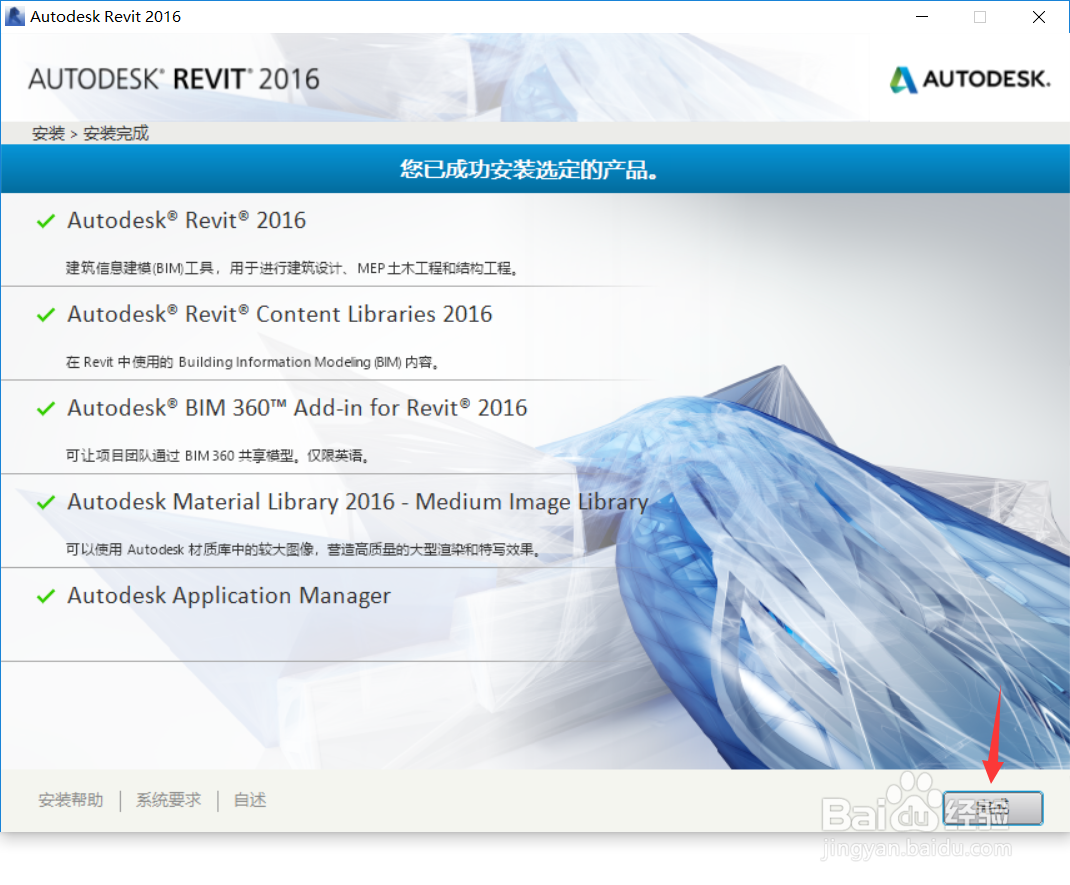Click the AUTODESK REVIT 2016 header logo text
Screen dimensions: 1070x885
click(x=173, y=79)
